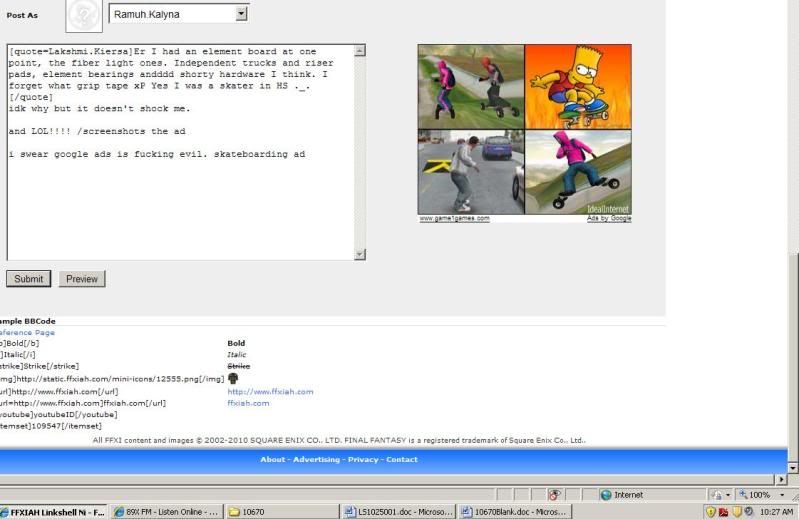Click the text area scroll down arrow
Viewport: 799px width, 519px height.
pyautogui.click(x=360, y=255)
